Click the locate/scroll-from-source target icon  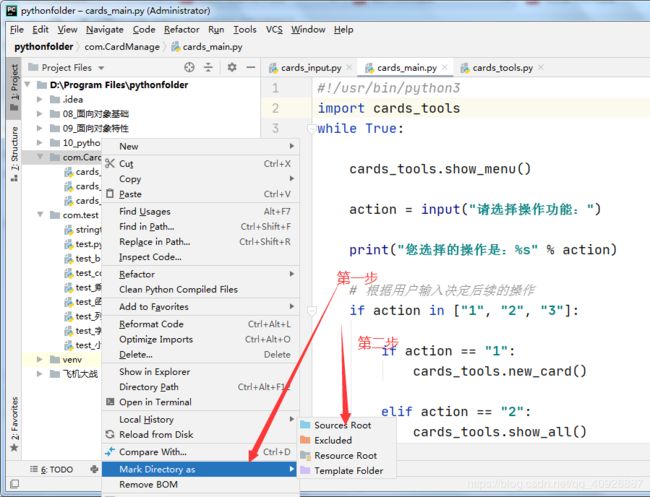[189, 67]
